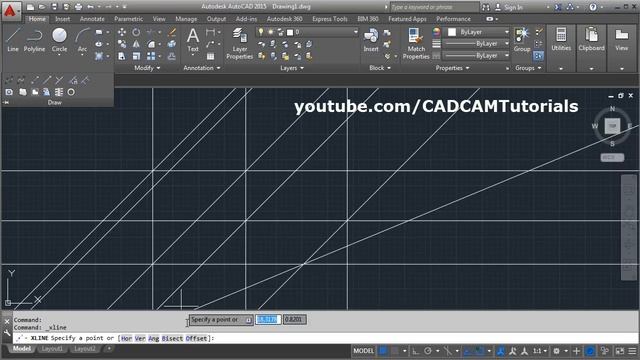Open annotation scale 1:1 dropdown
Image resolution: width=640 pixels, height=360 pixels.
click(x=540, y=351)
